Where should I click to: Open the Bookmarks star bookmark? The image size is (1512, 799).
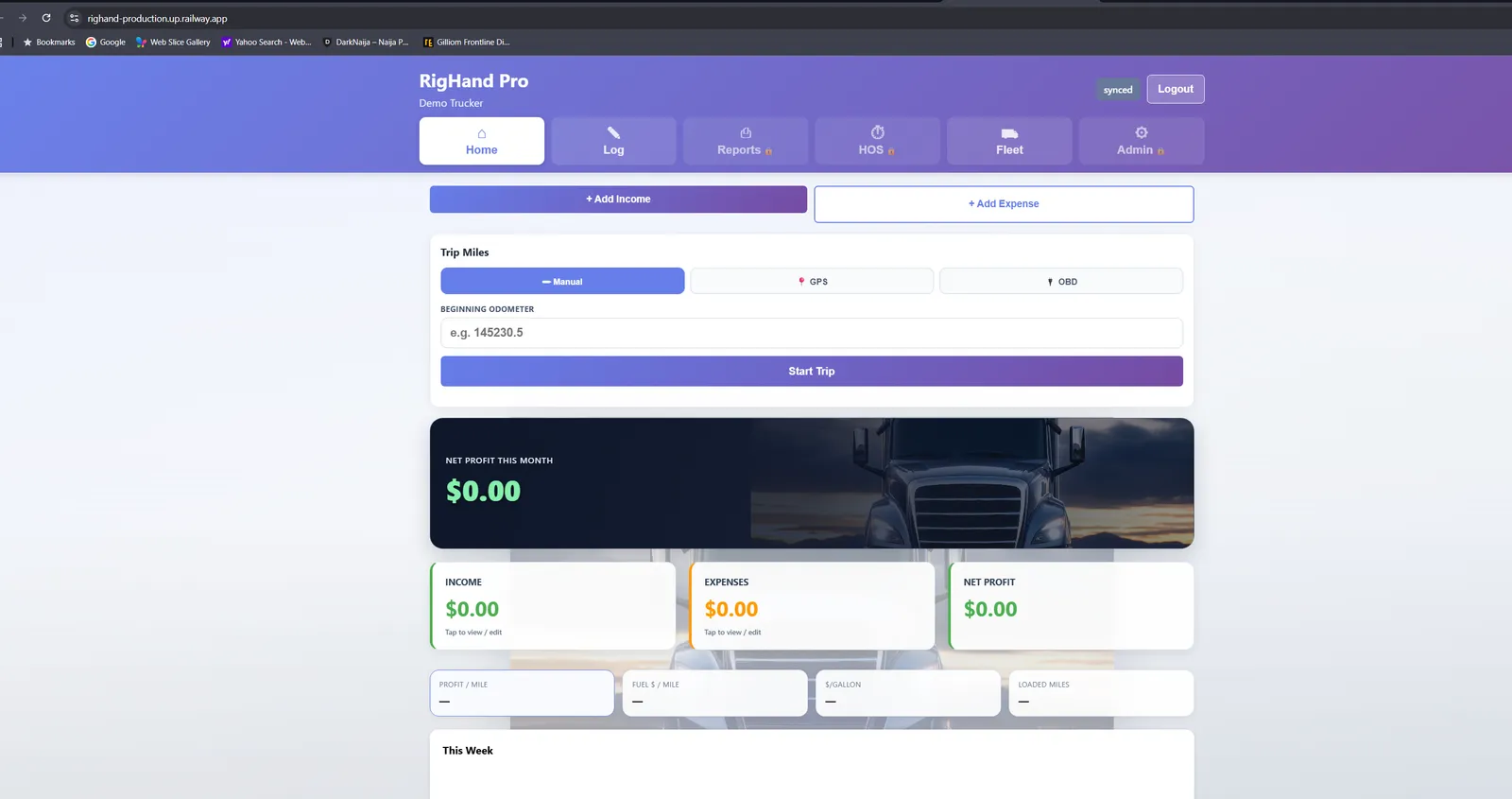coord(49,42)
